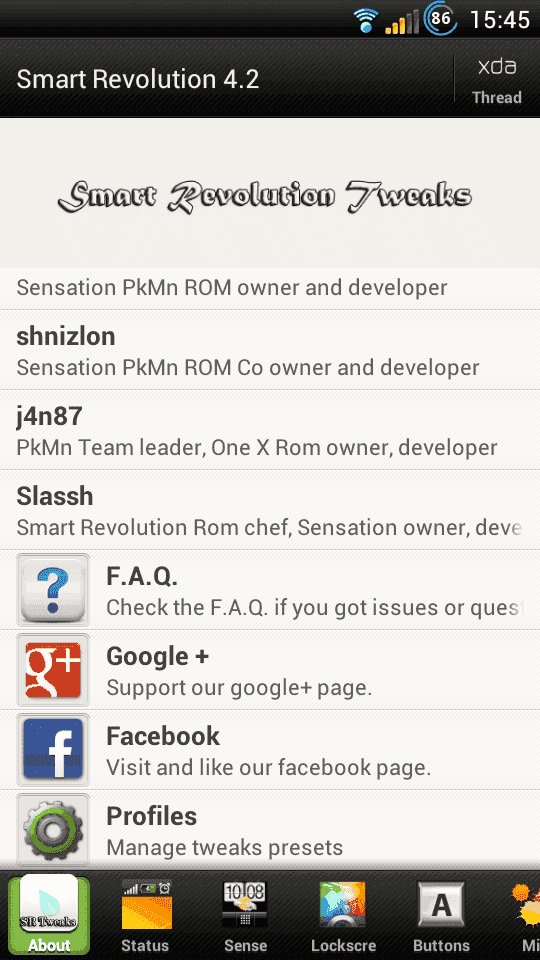The image size is (540, 960).
Task: Open the Google+ icon
Action: [53, 670]
